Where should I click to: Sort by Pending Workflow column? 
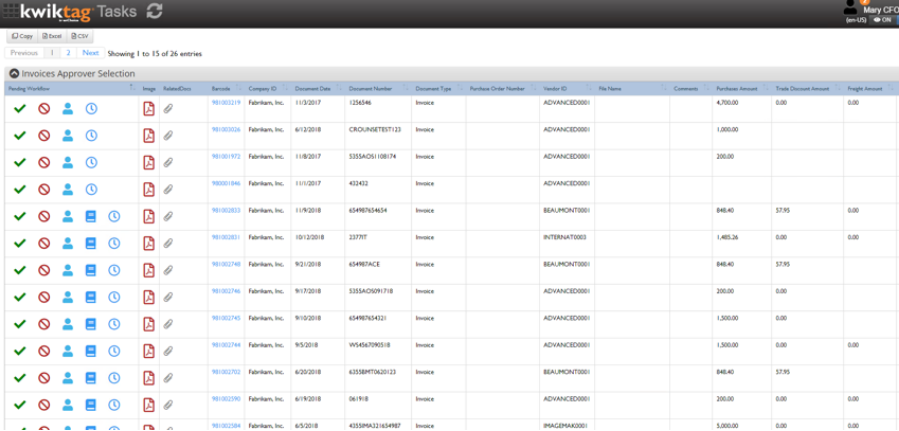click(x=72, y=89)
